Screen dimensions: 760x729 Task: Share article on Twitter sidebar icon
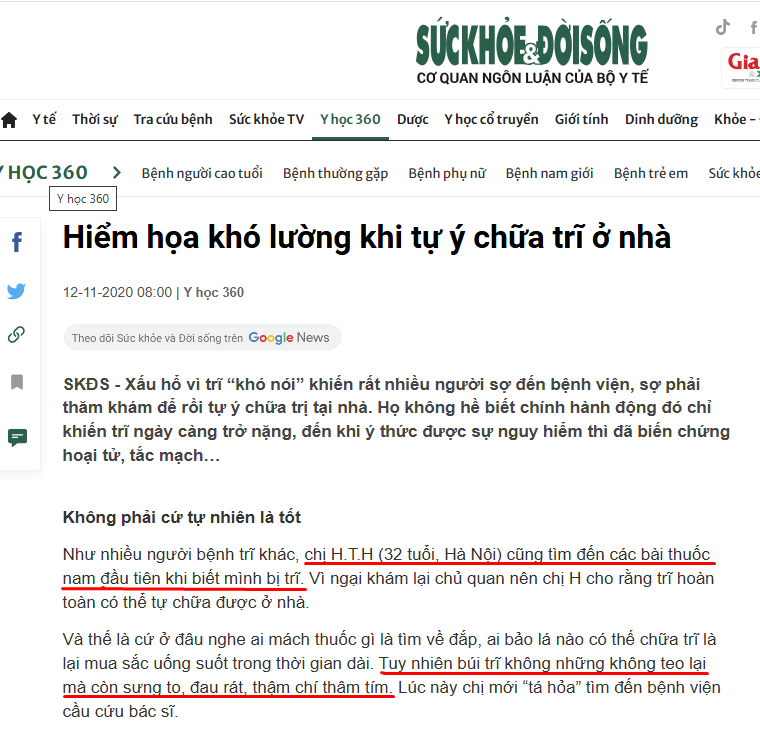[x=16, y=291]
